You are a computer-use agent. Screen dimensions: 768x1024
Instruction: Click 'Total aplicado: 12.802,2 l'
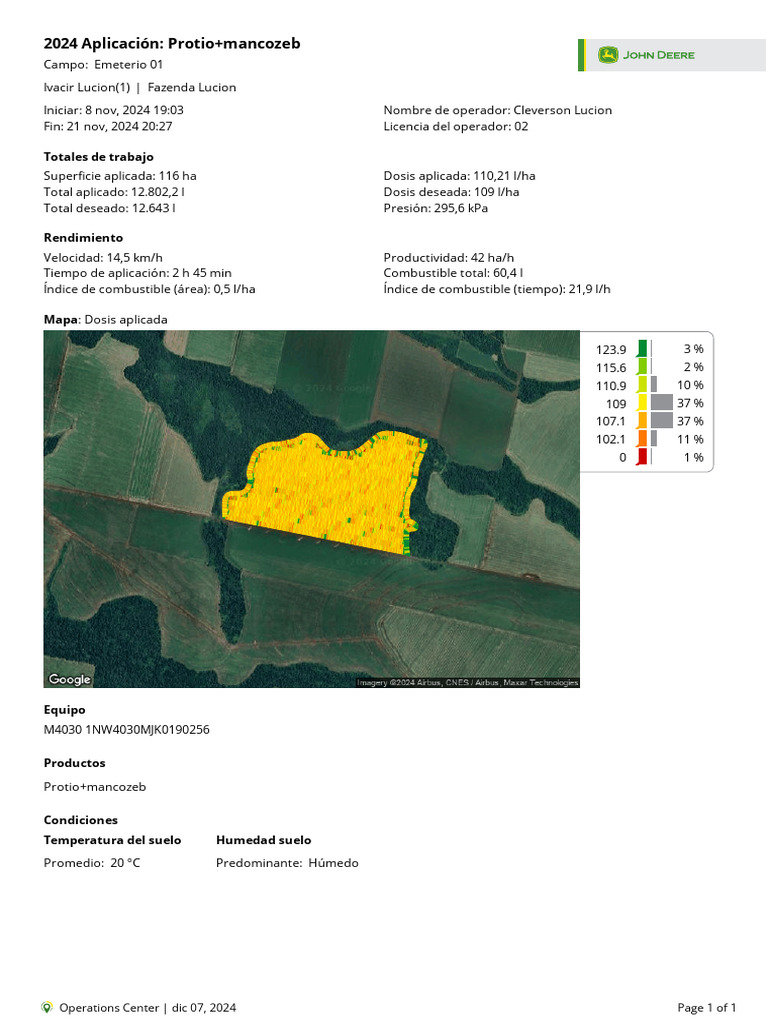tap(114, 192)
